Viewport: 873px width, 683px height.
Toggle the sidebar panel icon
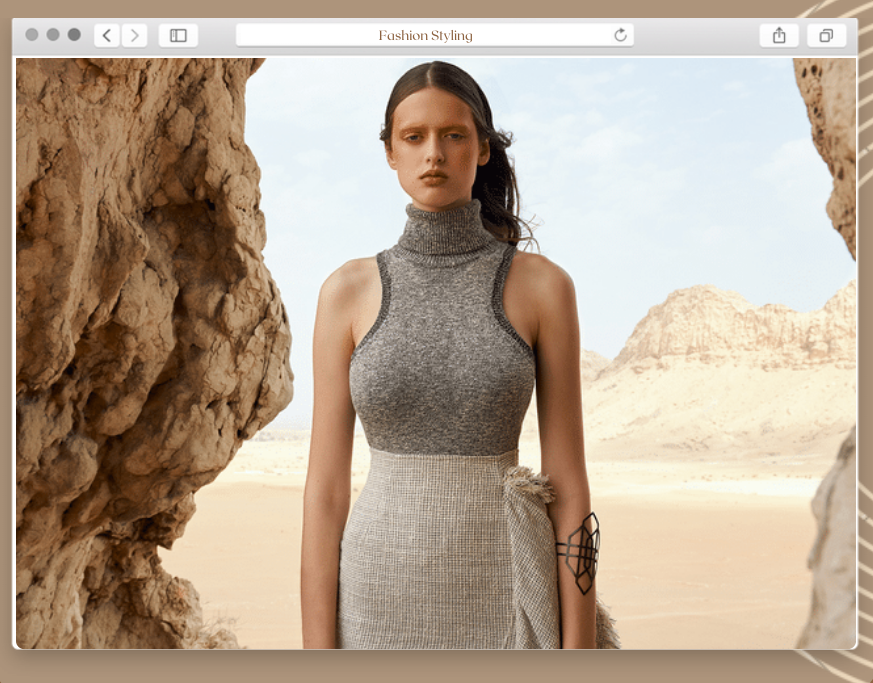tap(178, 36)
